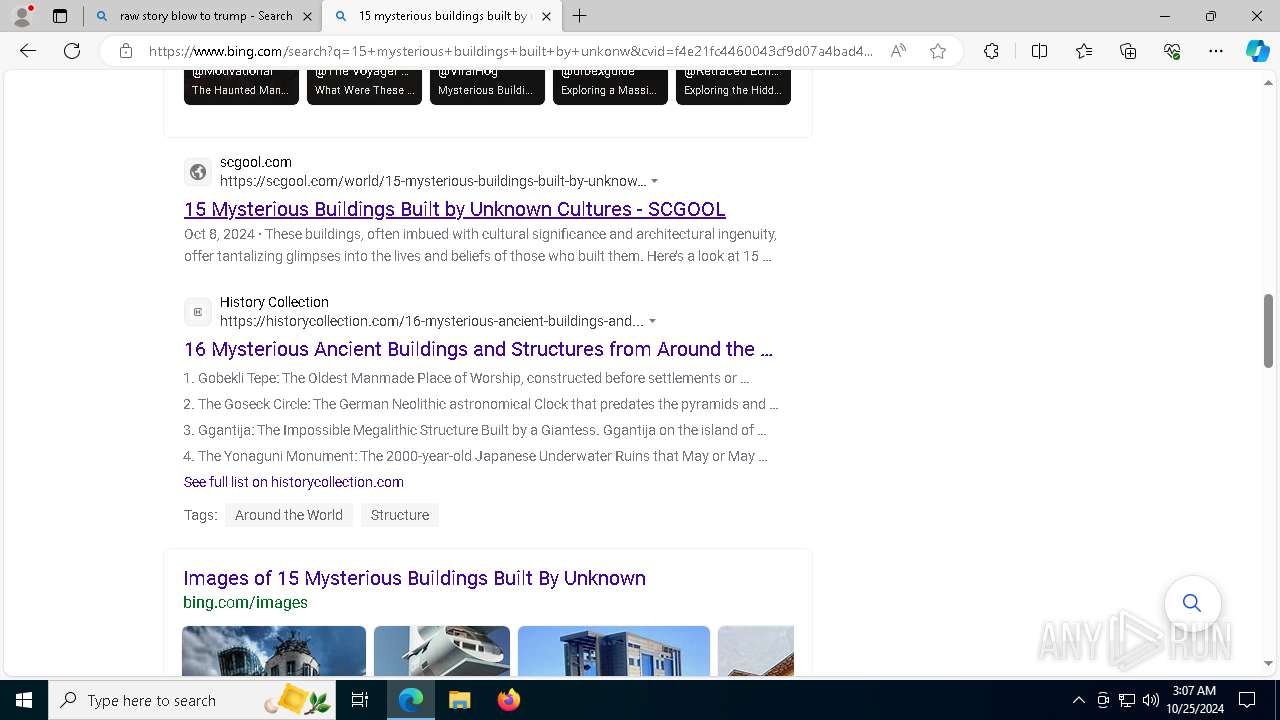Click the History Collection favicon
1280x720 pixels.
(x=198, y=312)
